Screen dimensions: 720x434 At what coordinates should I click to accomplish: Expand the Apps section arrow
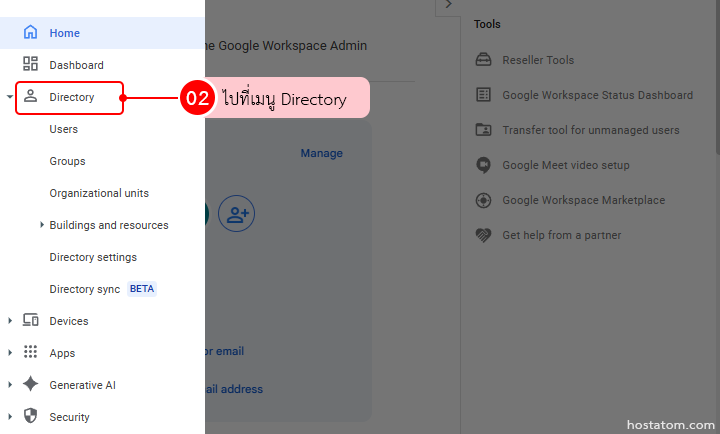coord(10,353)
